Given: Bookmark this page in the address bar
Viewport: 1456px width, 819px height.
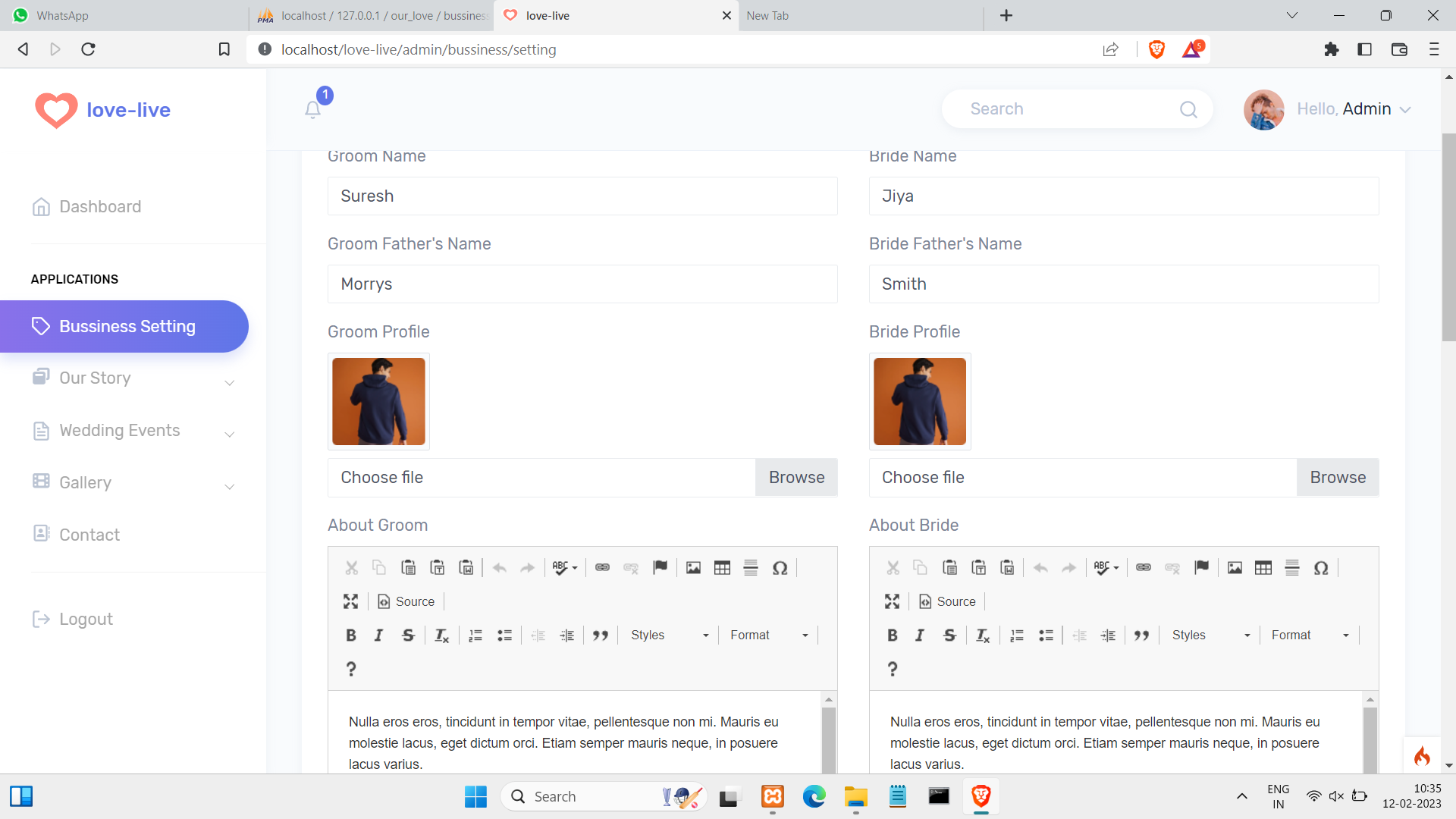Looking at the screenshot, I should 224,49.
